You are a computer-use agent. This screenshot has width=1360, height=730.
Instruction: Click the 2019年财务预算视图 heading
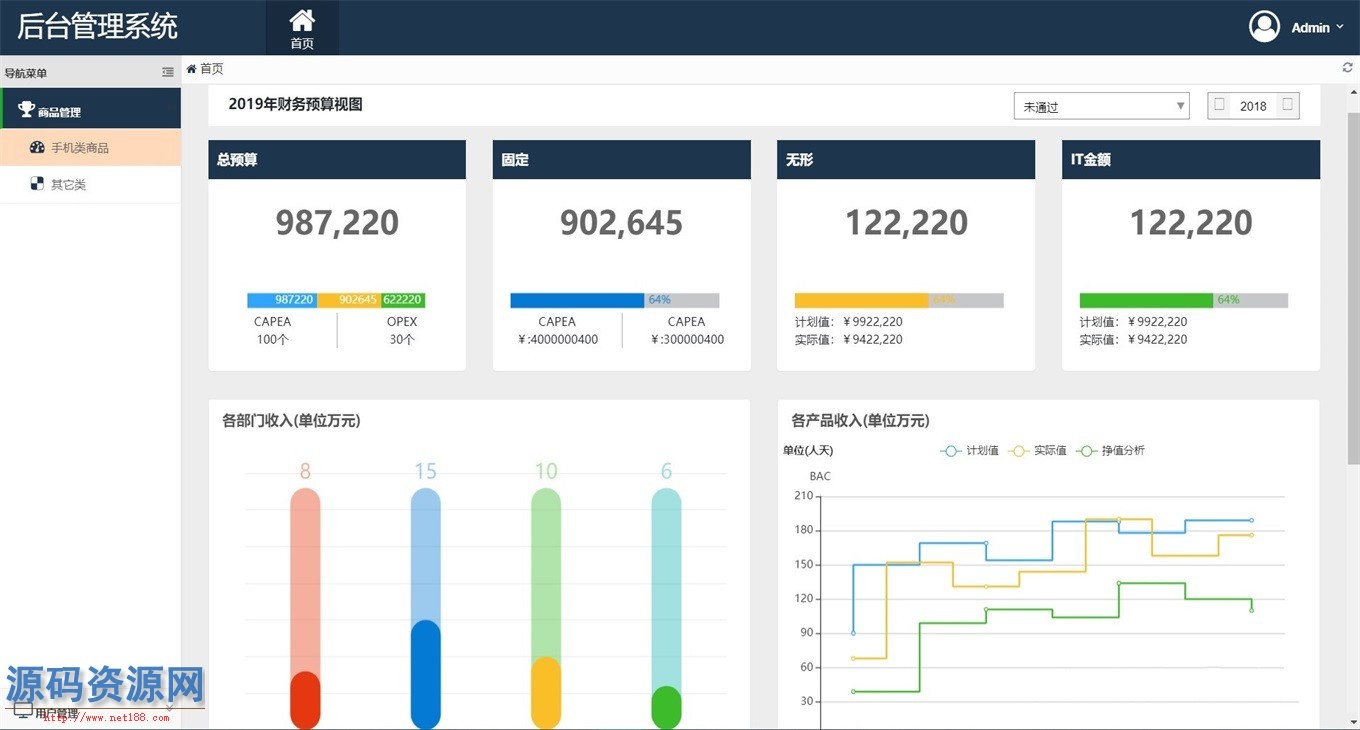coord(295,104)
